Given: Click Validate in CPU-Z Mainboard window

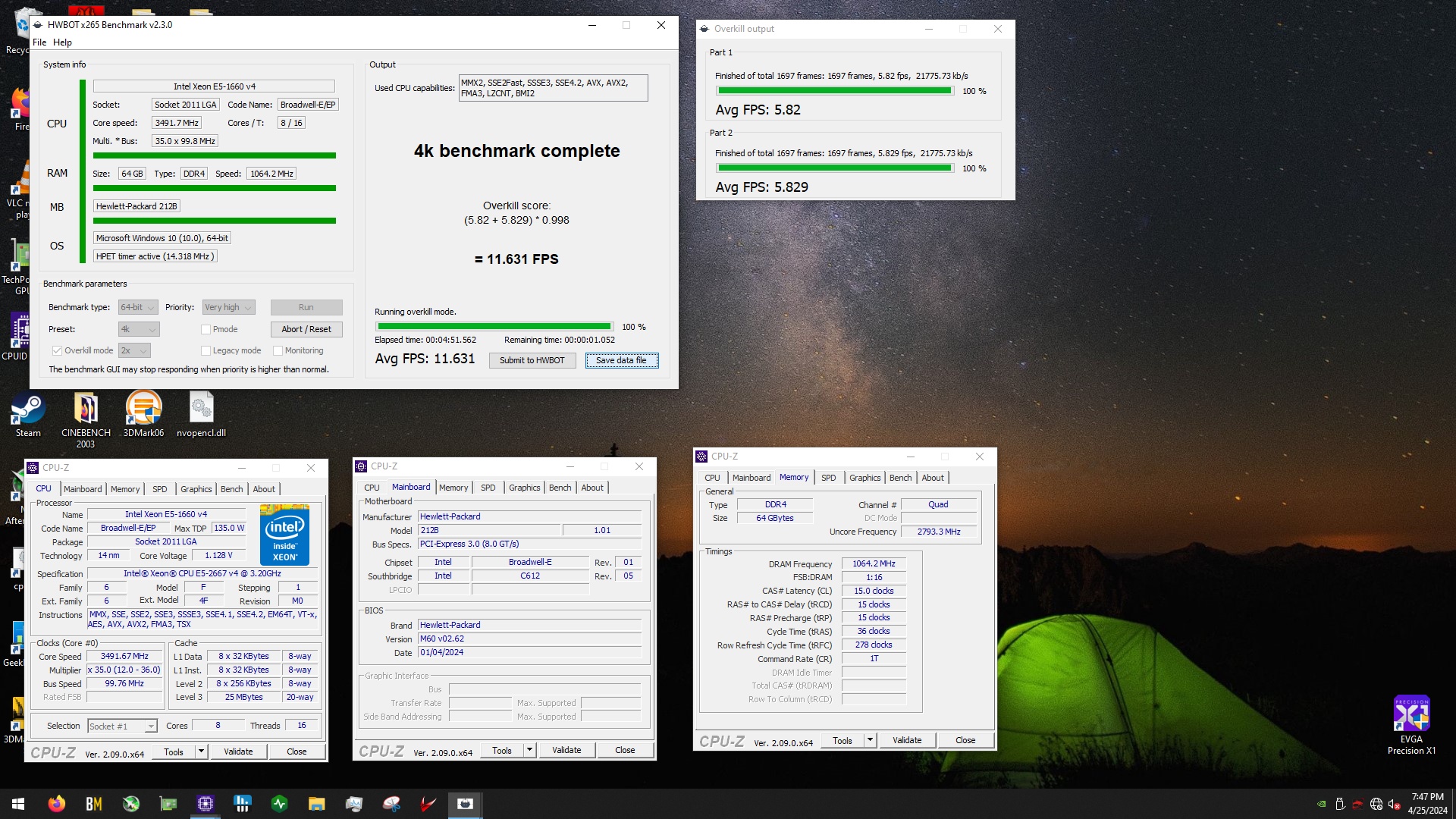Looking at the screenshot, I should (x=566, y=750).
